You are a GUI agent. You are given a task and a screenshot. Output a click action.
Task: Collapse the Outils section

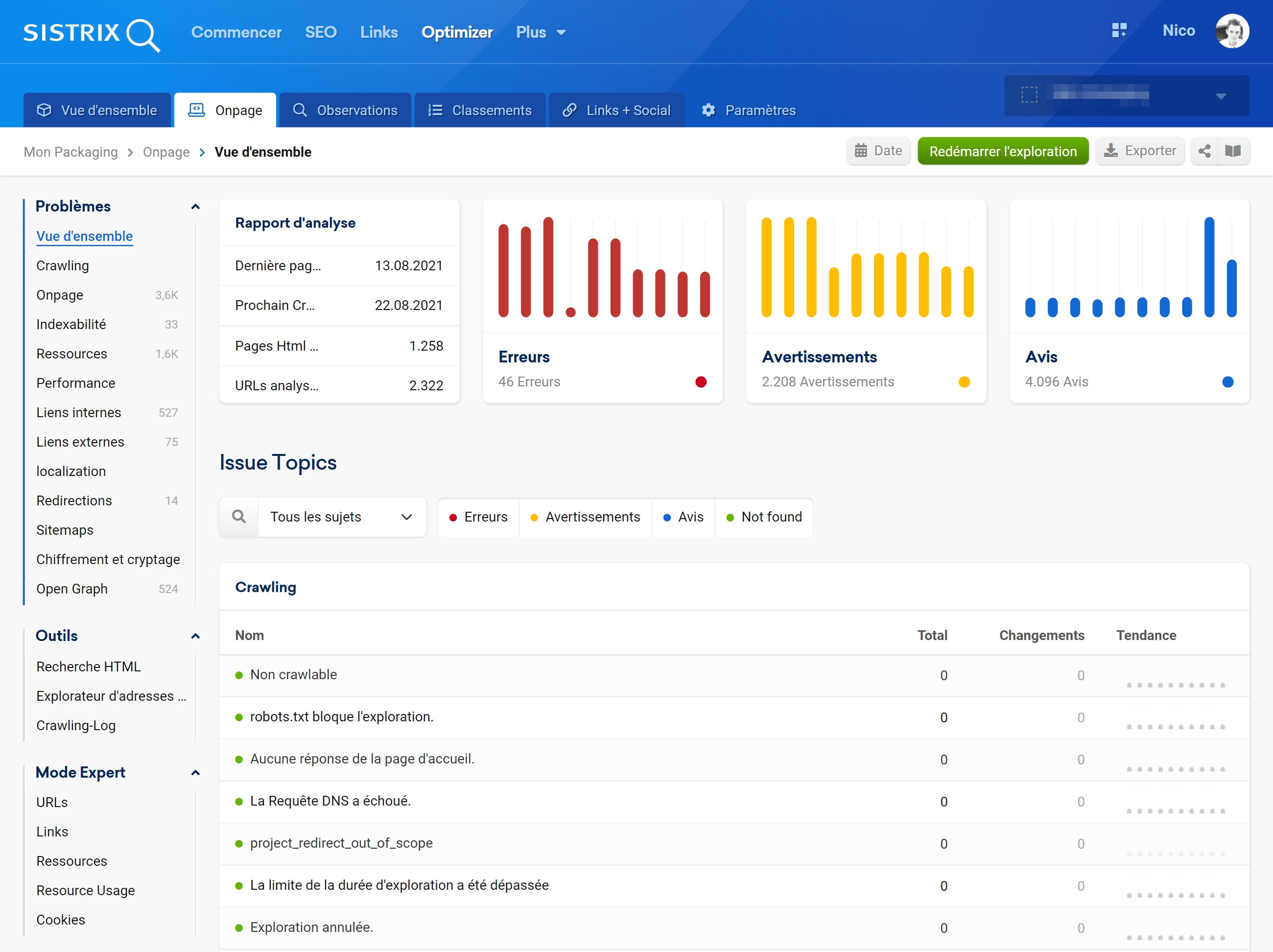[x=195, y=636]
